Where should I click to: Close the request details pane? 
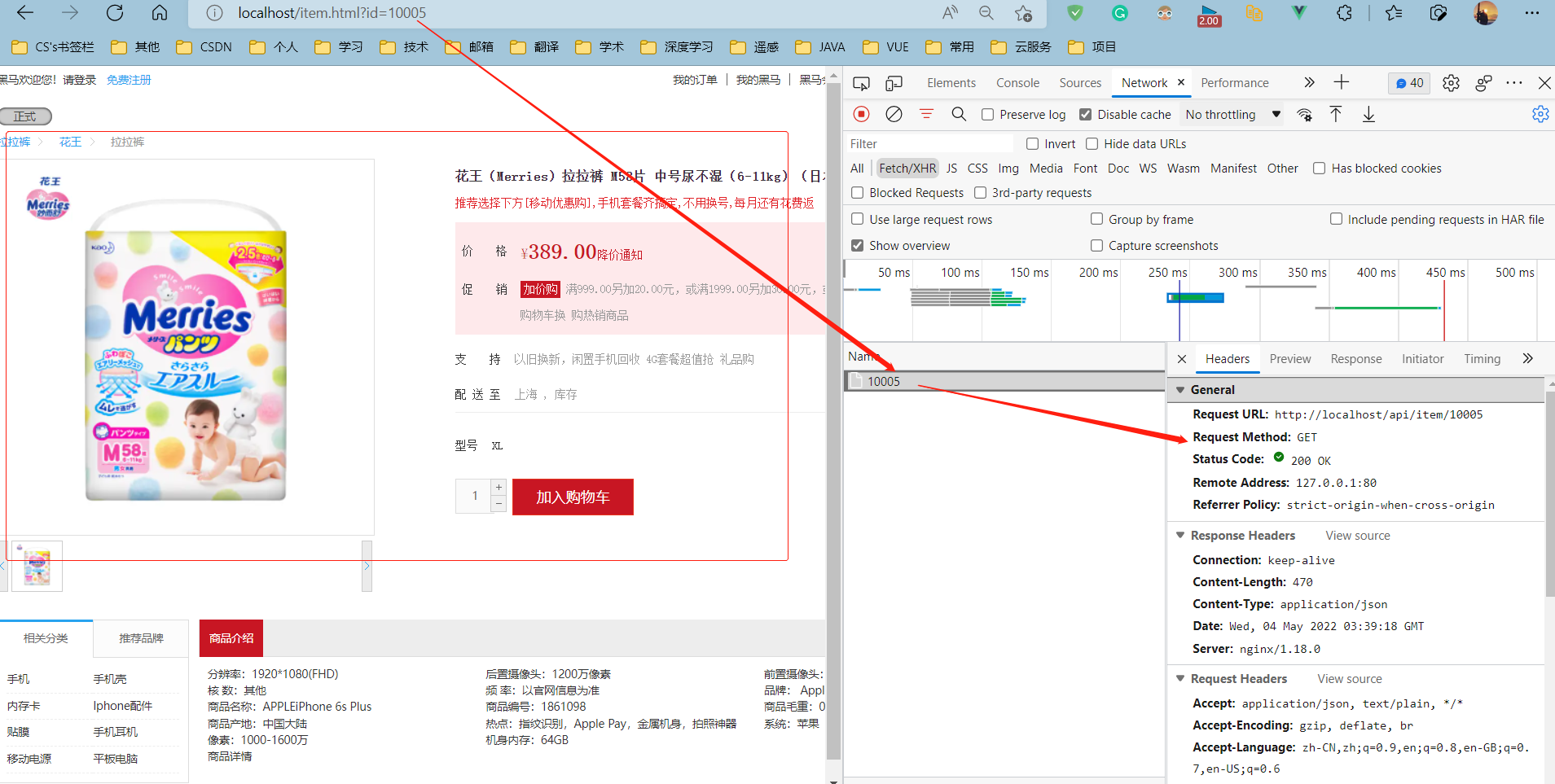click(1182, 359)
